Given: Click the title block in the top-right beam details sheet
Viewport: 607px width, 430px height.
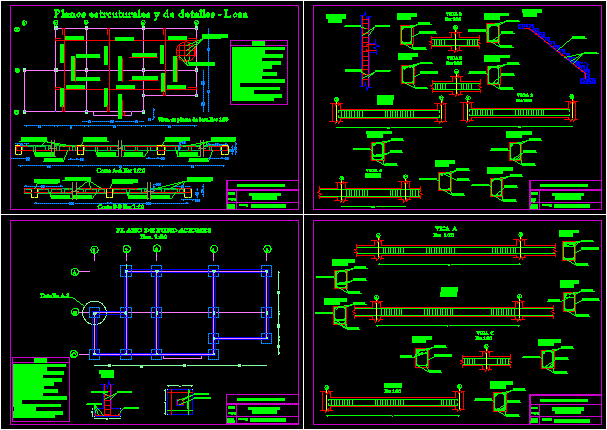Looking at the screenshot, I should (x=564, y=194).
